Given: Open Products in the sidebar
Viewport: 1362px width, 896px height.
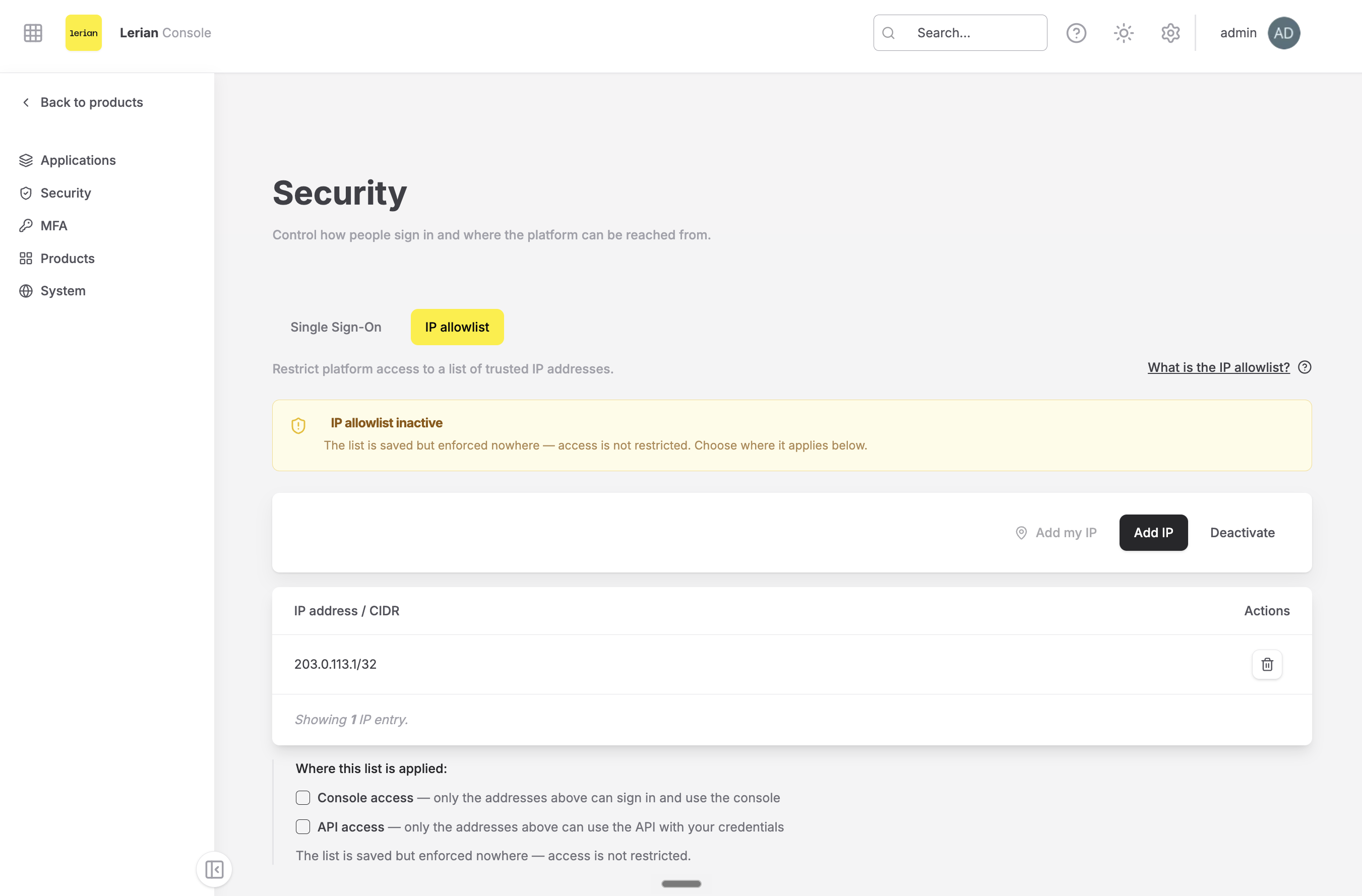Looking at the screenshot, I should point(68,258).
